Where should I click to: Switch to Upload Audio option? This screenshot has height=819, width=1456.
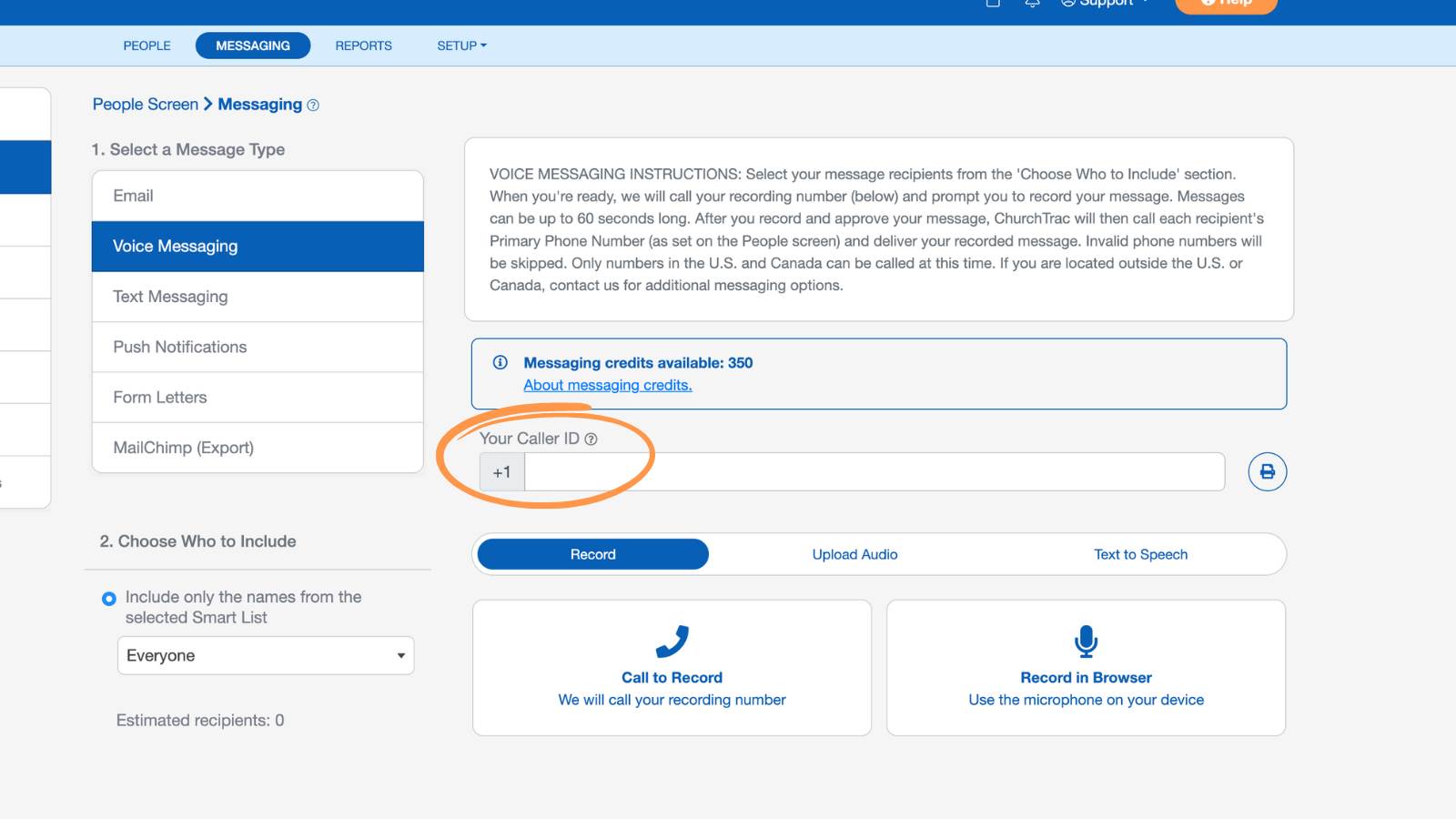pos(854,554)
